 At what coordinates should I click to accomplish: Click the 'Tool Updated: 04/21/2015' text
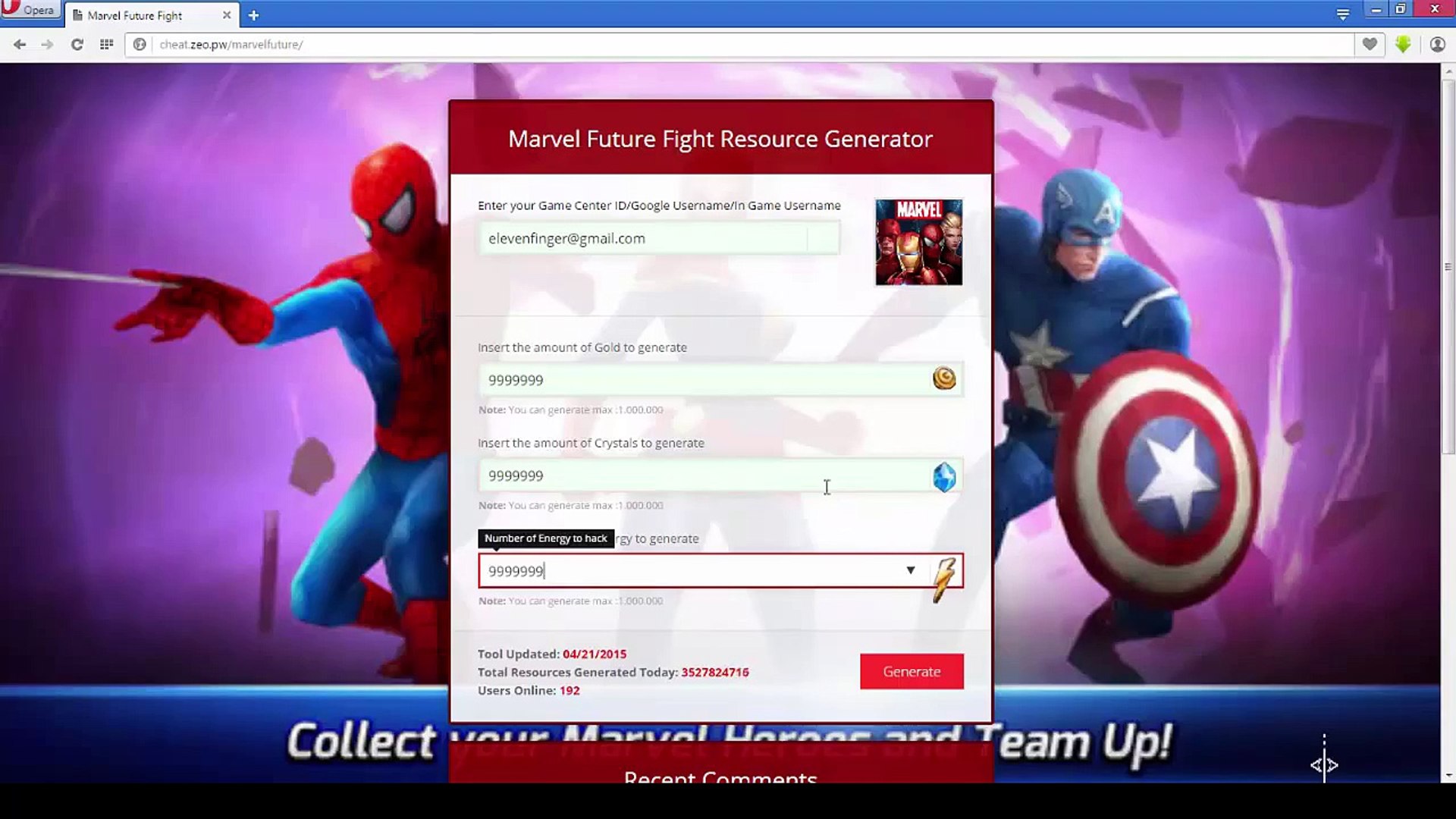click(552, 654)
